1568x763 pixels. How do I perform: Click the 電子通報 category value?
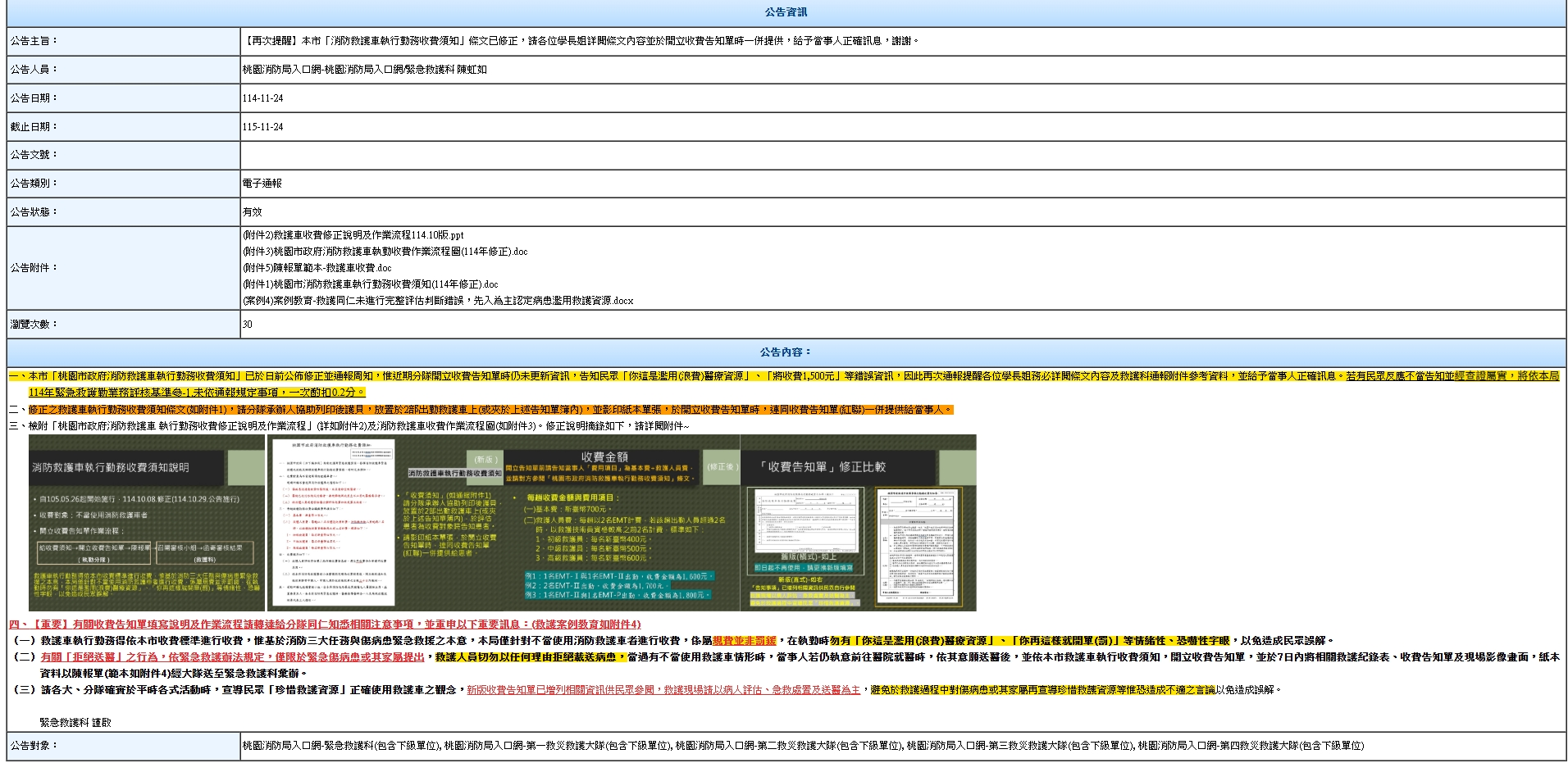coord(262,184)
